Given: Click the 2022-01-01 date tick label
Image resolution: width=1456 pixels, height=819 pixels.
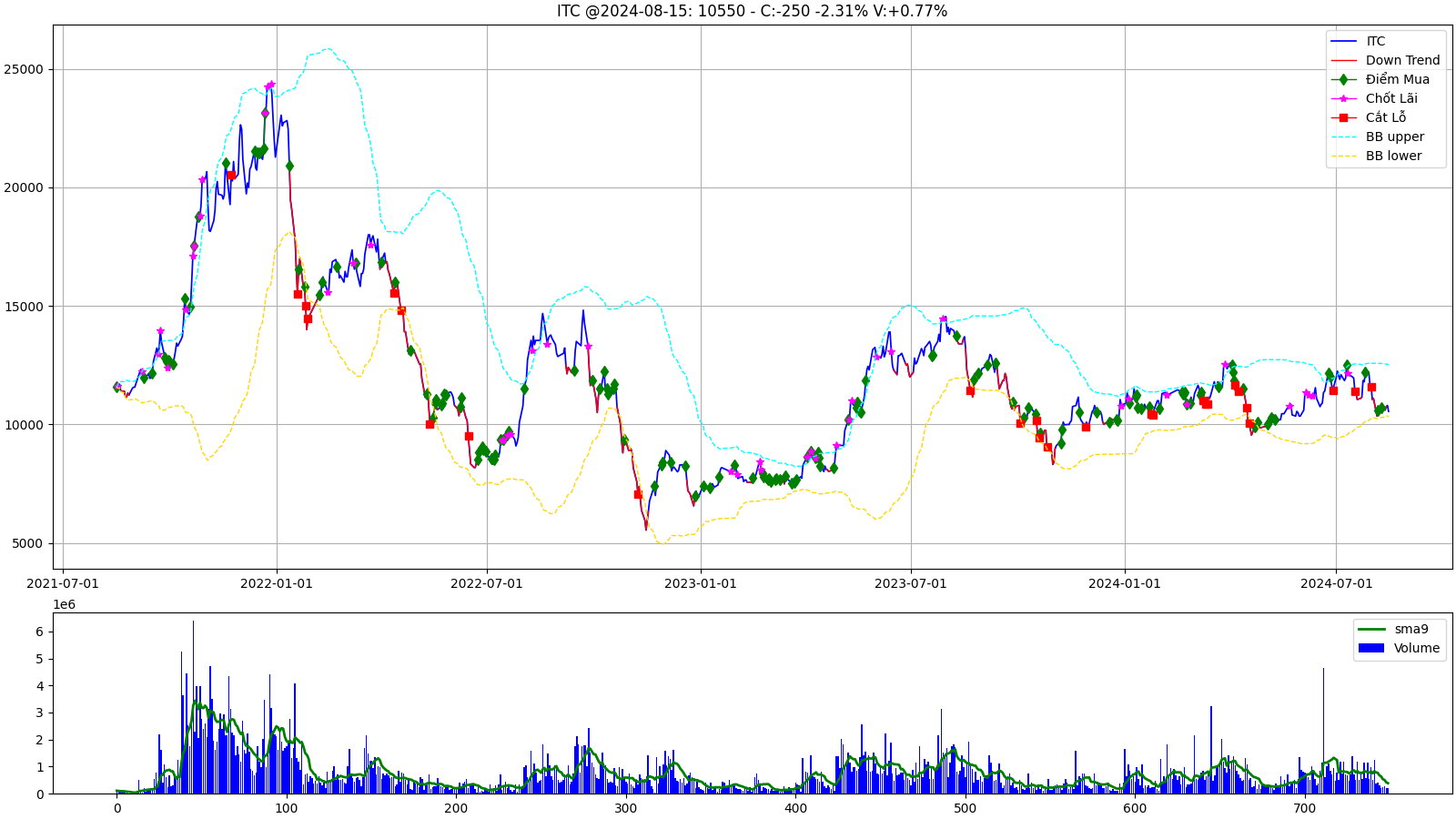Looking at the screenshot, I should pyautogui.click(x=277, y=583).
